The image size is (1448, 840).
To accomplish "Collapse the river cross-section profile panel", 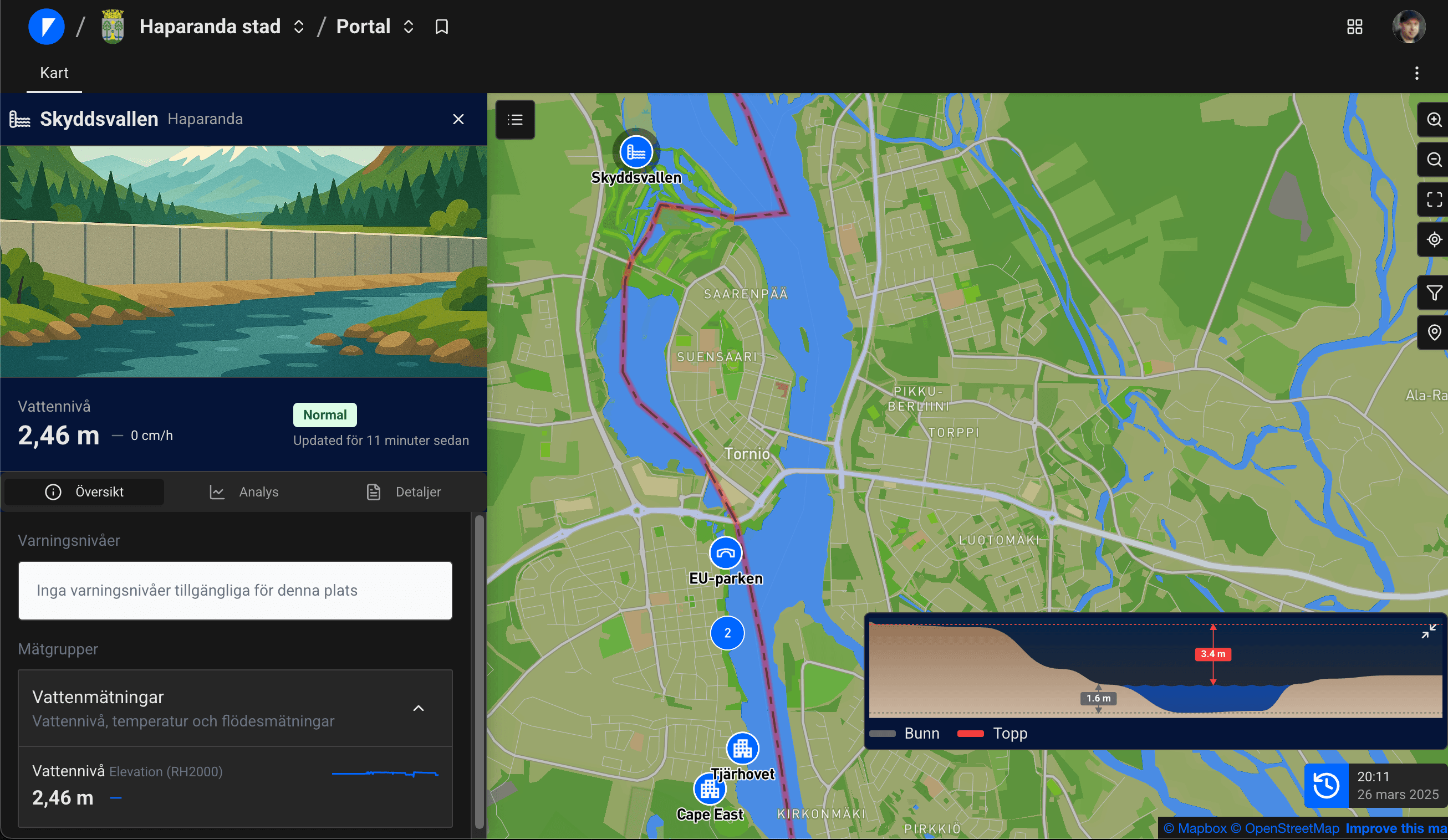I will (x=1429, y=632).
